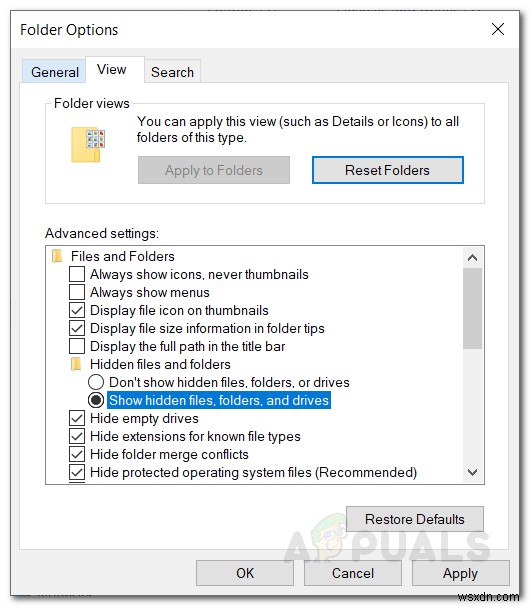Enable Always show icons, never thumbnails
Image resolution: width=531 pixels, height=607 pixels.
tap(77, 274)
